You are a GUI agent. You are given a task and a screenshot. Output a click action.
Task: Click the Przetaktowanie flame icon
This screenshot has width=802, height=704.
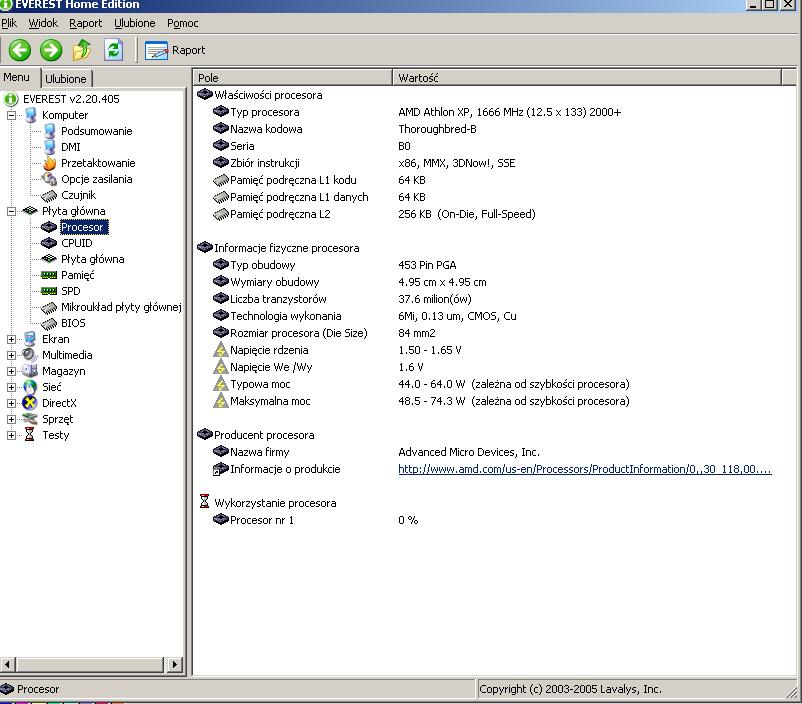coord(50,163)
